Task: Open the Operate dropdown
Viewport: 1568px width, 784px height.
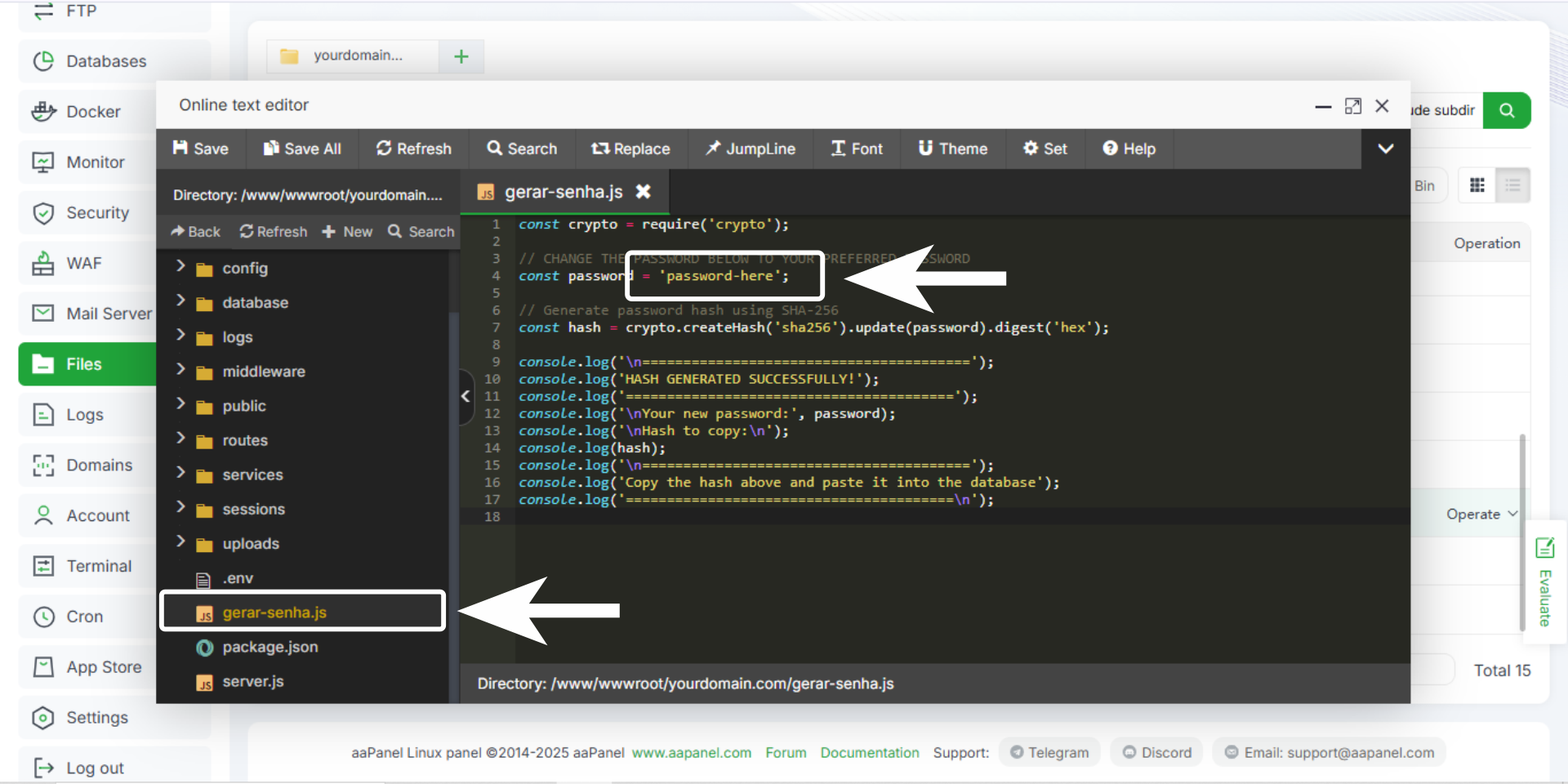Action: tap(1481, 514)
